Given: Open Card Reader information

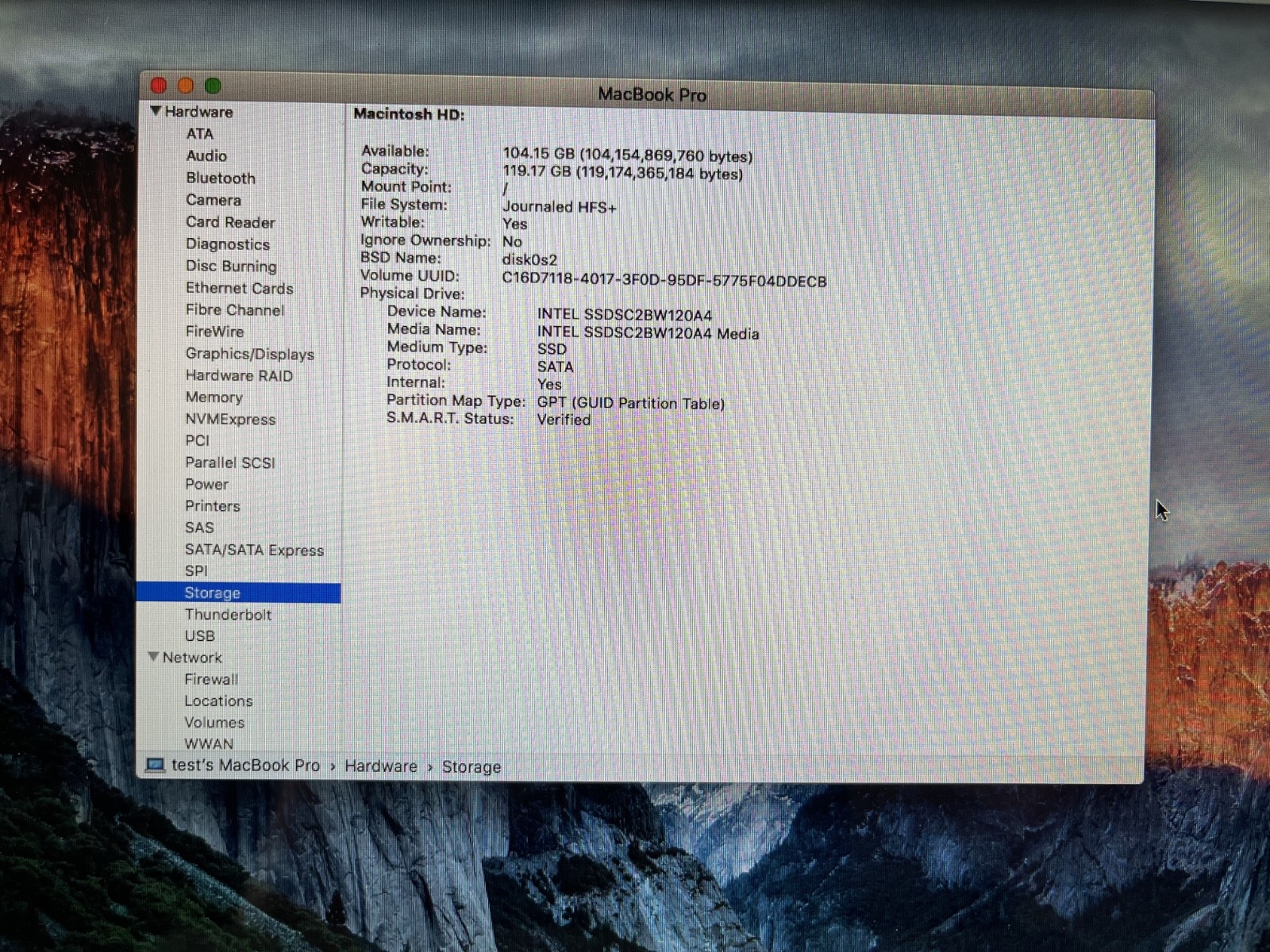Looking at the screenshot, I should [x=230, y=222].
